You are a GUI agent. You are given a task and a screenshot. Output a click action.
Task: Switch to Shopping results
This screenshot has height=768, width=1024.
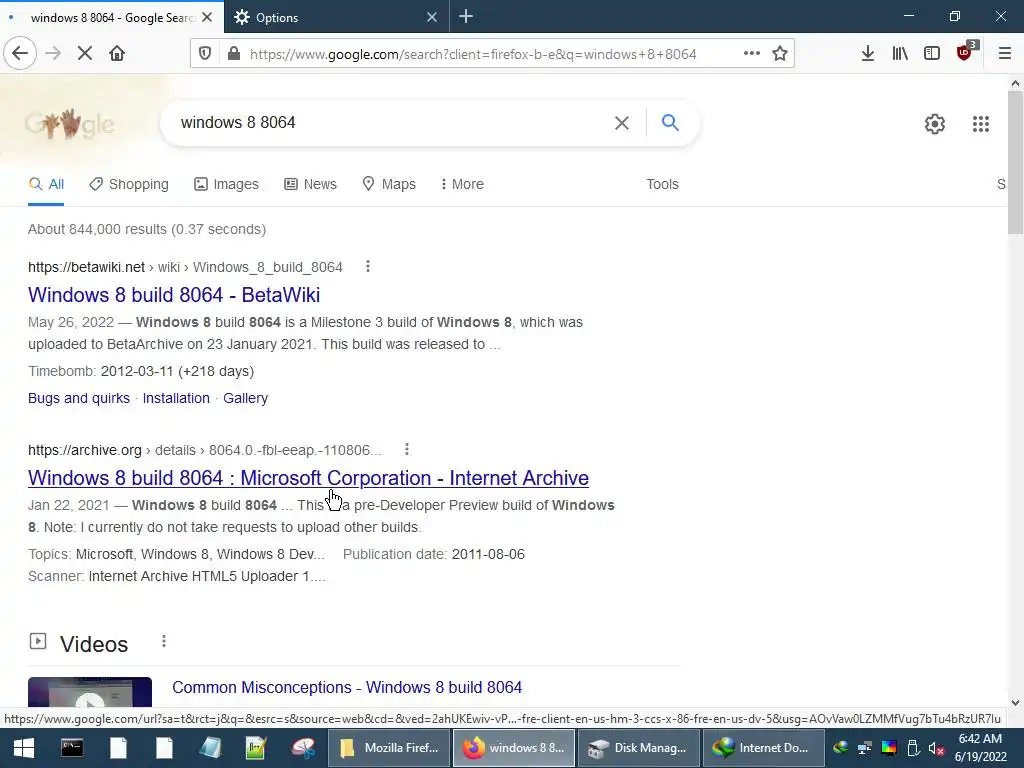(x=129, y=184)
